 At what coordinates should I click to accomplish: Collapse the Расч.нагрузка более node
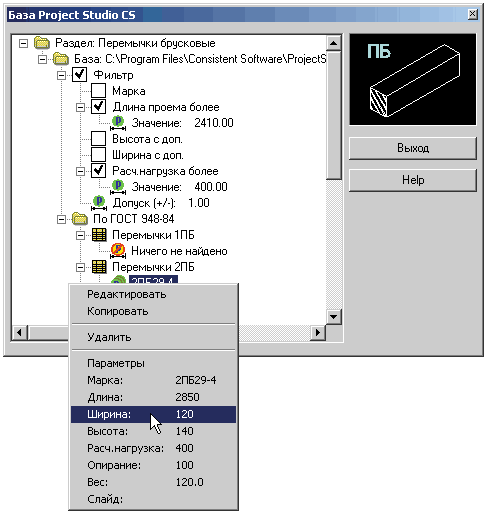pos(80,171)
